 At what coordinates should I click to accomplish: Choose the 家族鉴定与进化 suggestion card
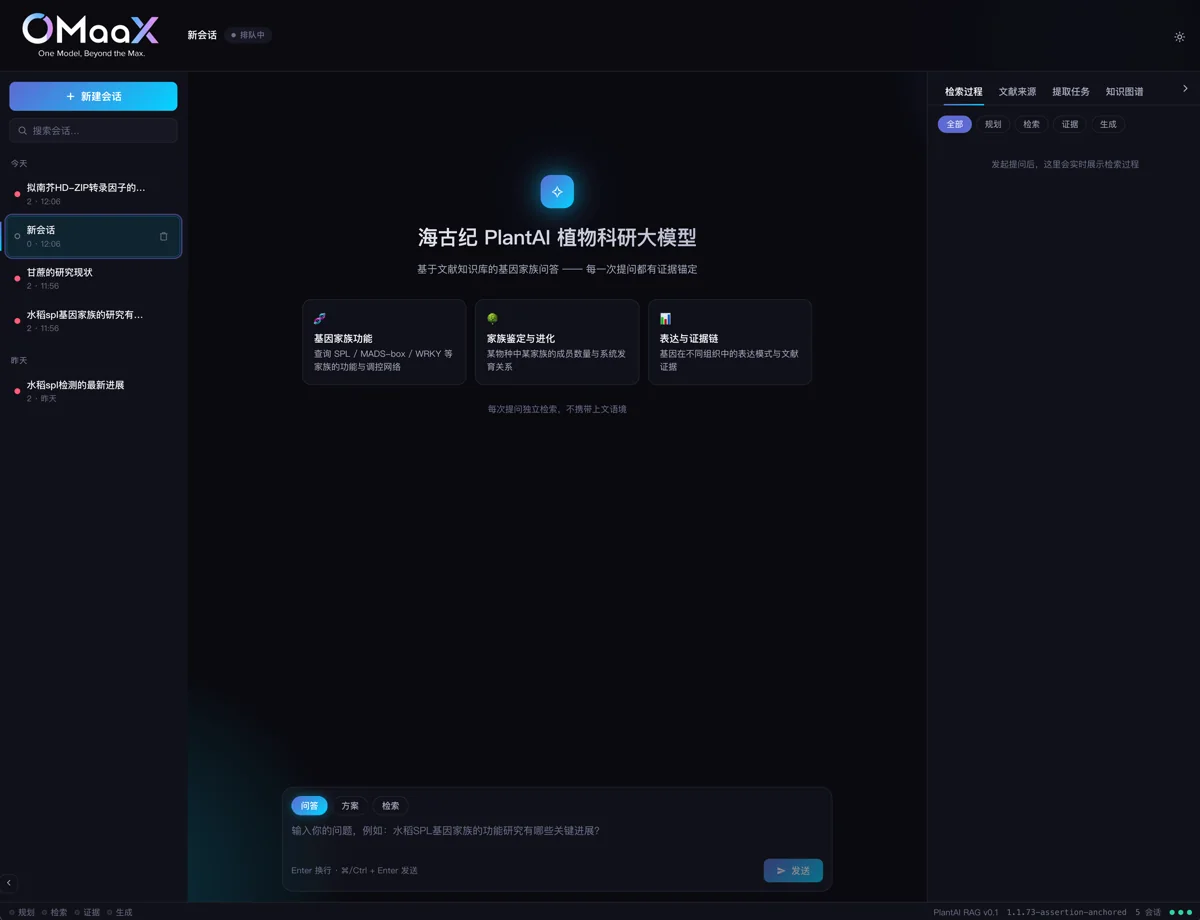click(557, 342)
